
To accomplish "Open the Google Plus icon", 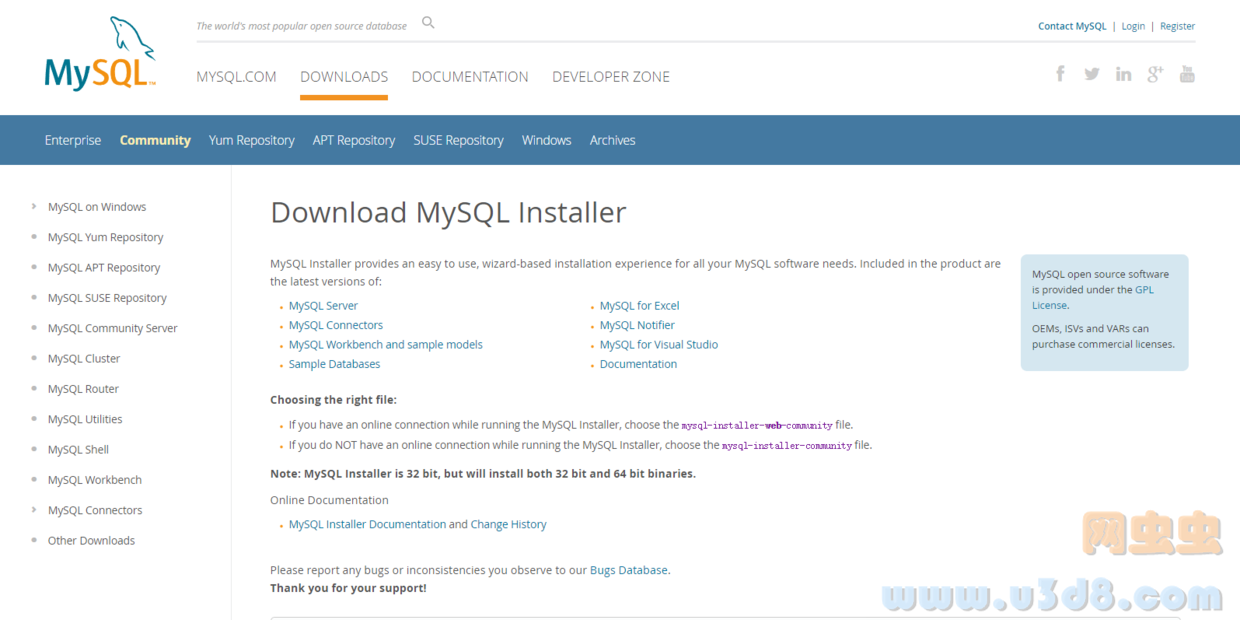I will click(x=1155, y=74).
